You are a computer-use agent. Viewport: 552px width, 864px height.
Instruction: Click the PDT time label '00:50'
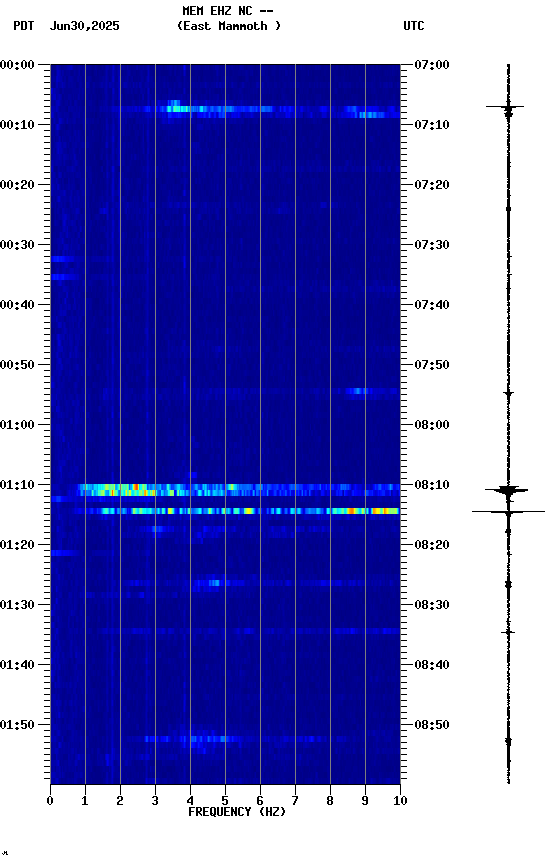[x=17, y=365]
